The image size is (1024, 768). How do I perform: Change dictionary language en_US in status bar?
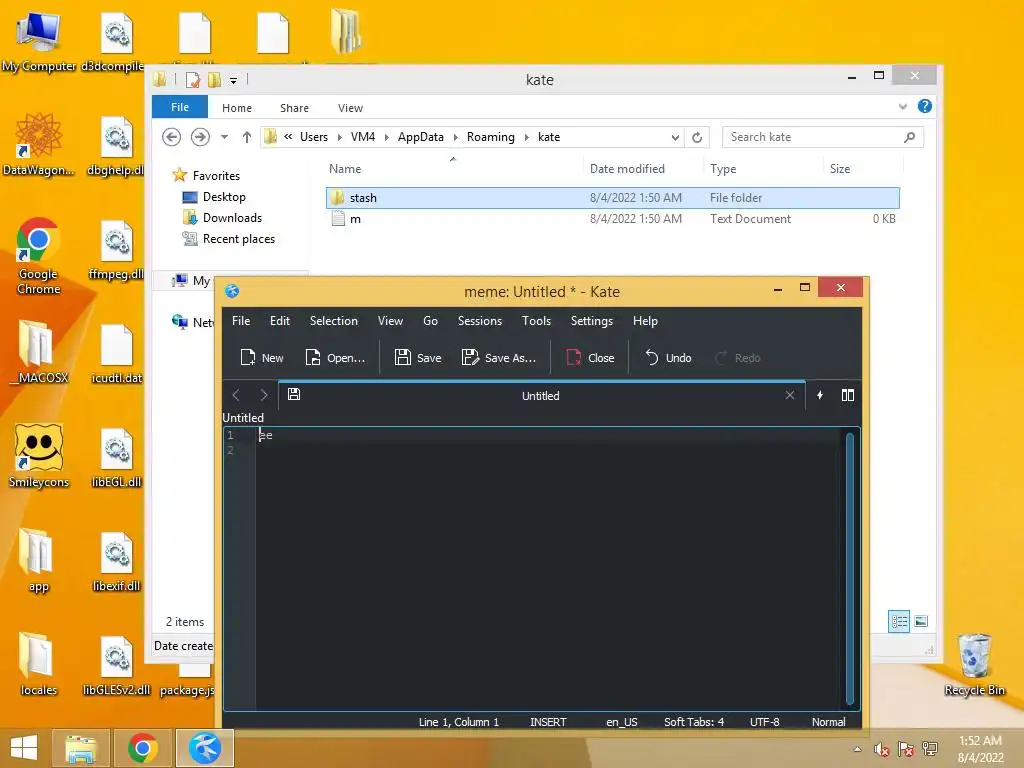click(x=622, y=722)
